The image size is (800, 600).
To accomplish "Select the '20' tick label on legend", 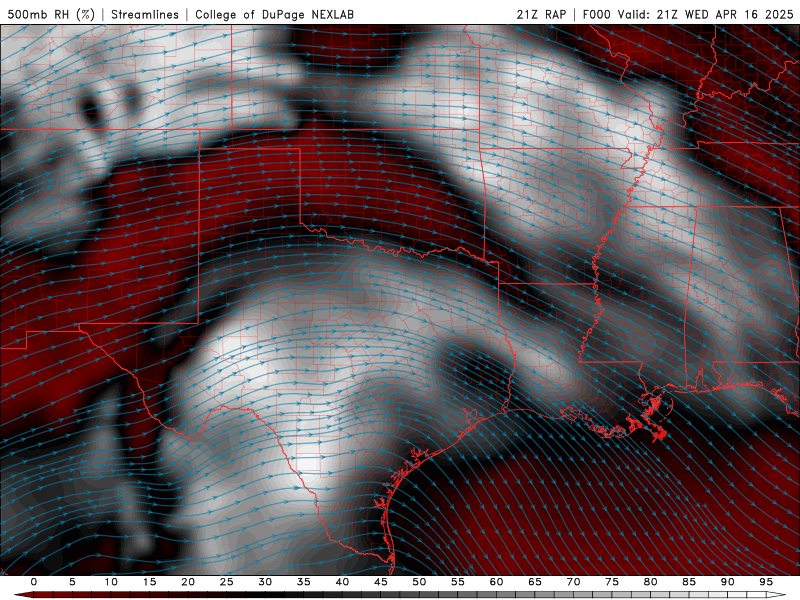I will (x=188, y=582).
